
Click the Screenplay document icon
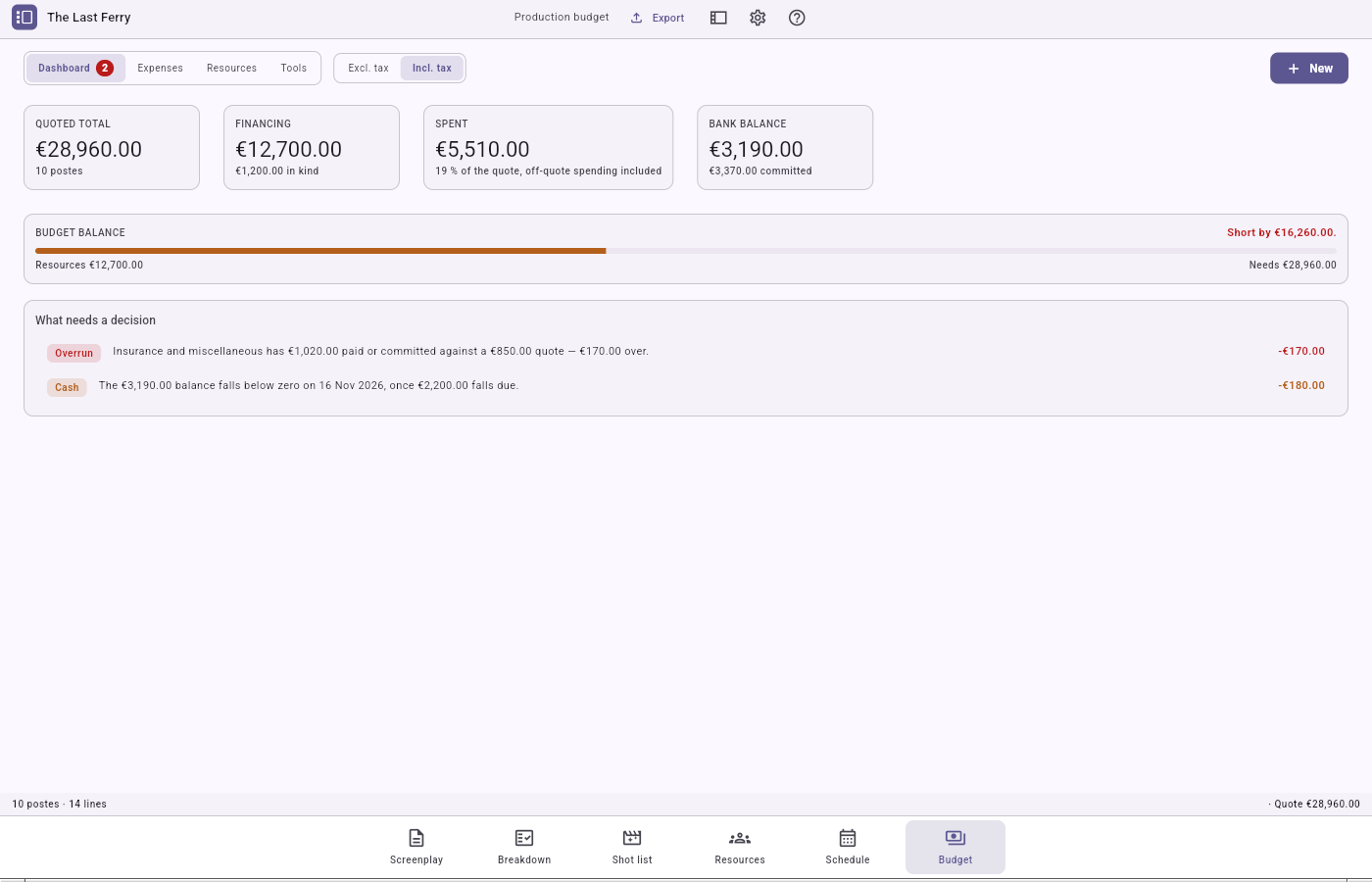point(416,838)
